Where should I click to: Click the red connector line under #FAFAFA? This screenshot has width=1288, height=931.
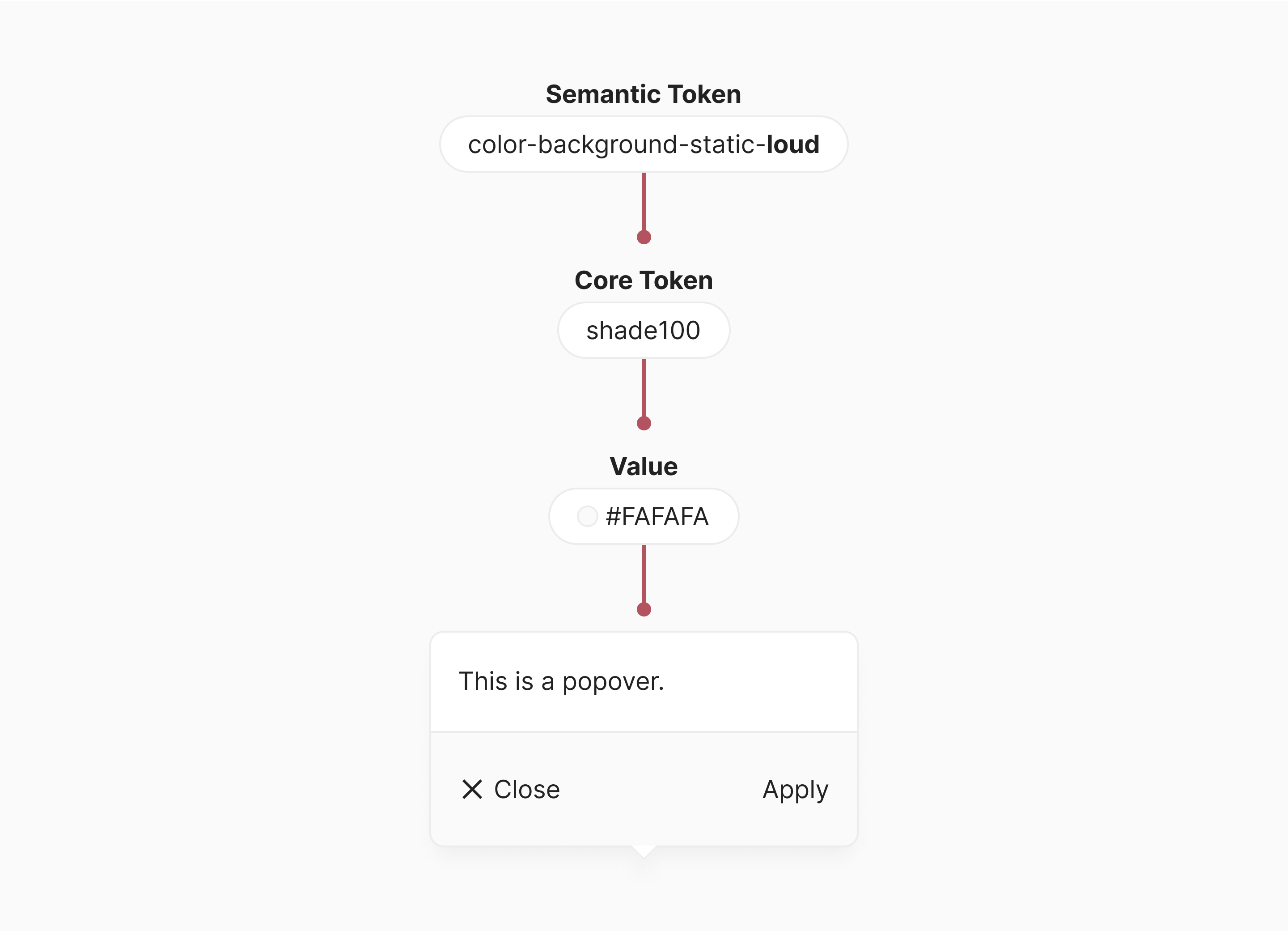click(644, 574)
